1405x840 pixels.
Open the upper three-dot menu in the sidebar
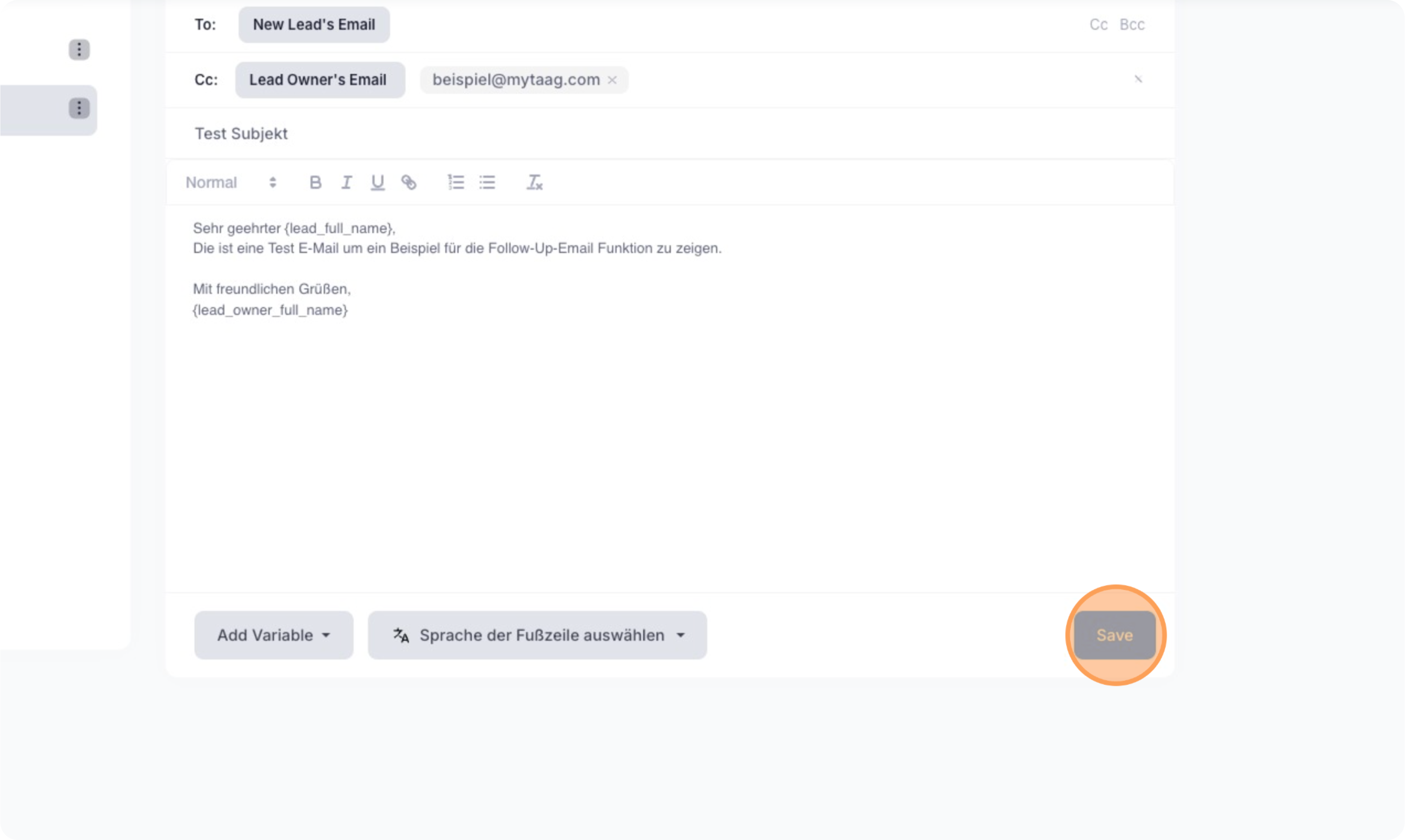79,50
